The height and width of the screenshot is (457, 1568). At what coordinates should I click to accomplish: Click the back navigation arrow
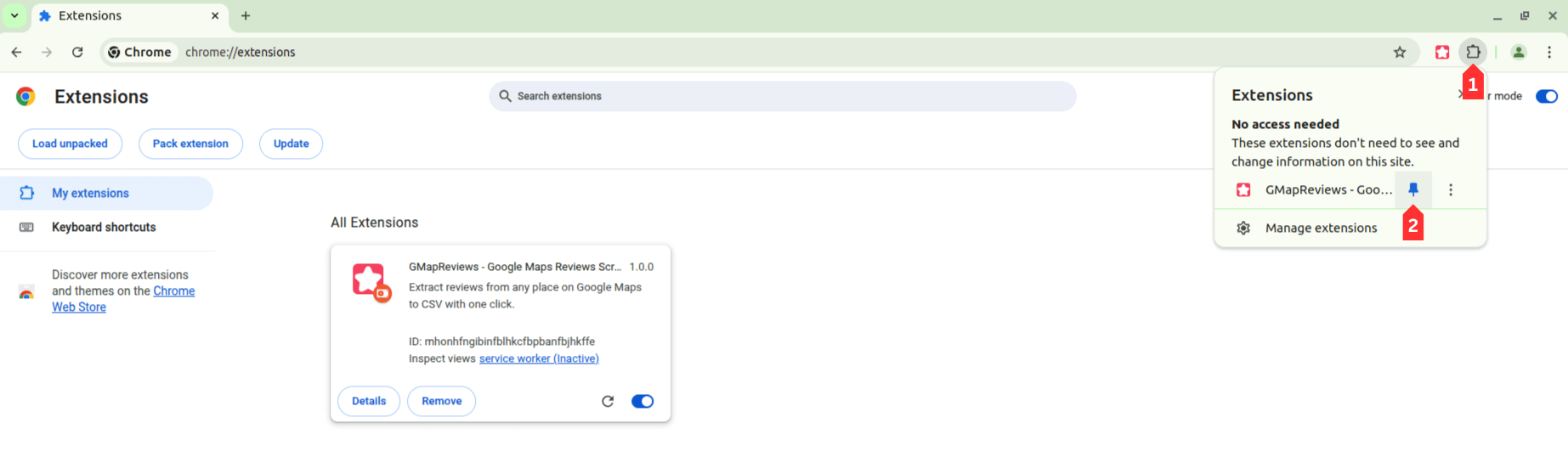pyautogui.click(x=16, y=52)
